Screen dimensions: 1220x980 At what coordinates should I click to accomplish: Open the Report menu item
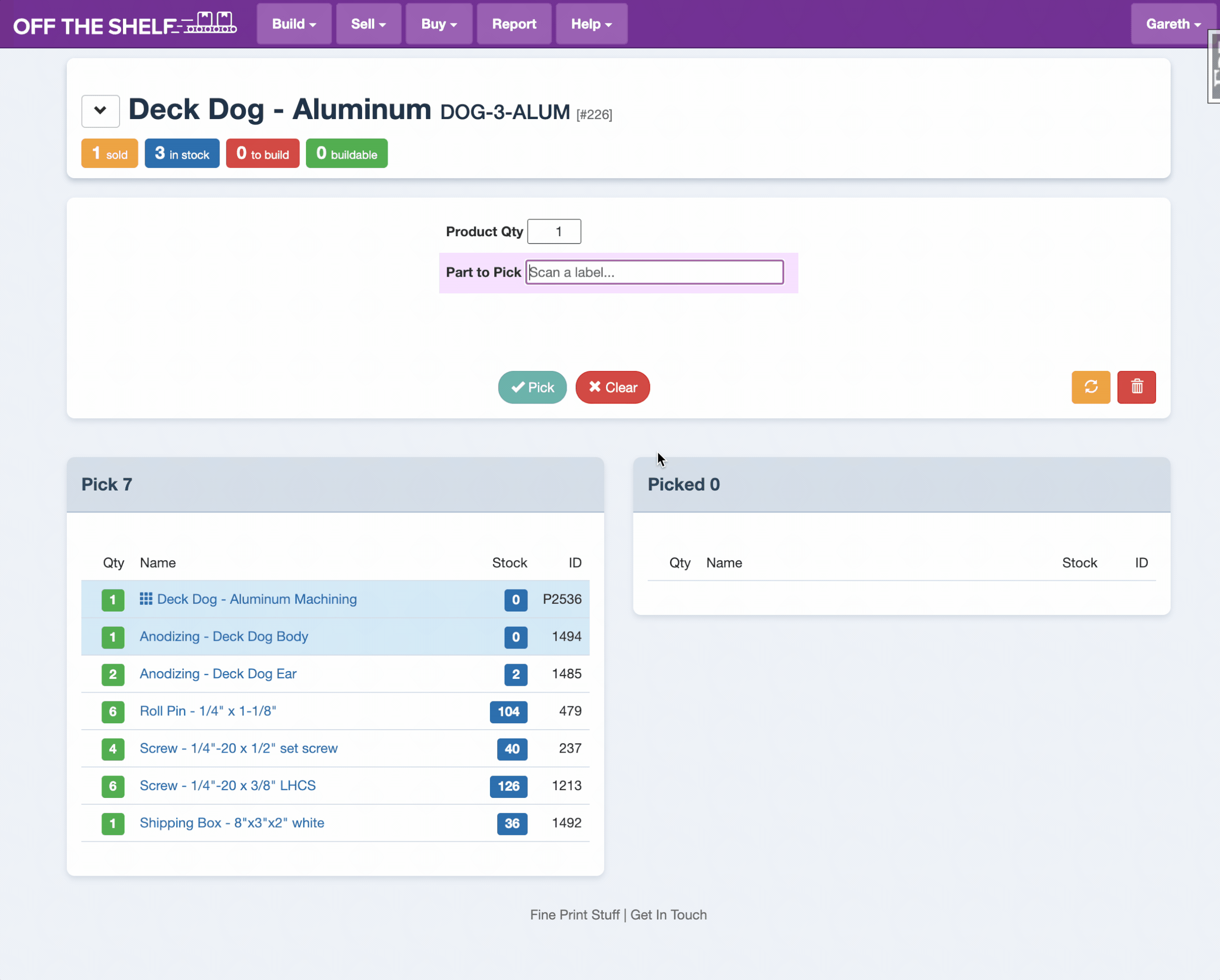pyautogui.click(x=514, y=24)
